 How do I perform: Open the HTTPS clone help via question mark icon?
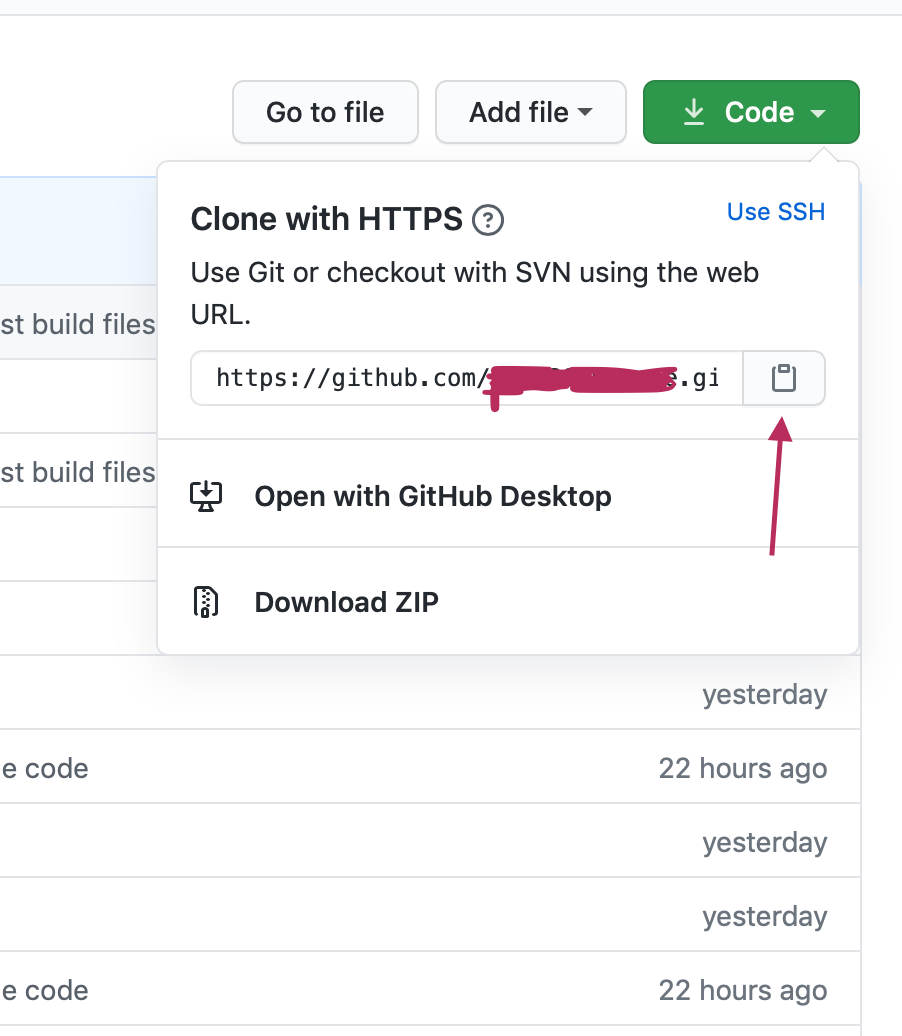[x=488, y=220]
